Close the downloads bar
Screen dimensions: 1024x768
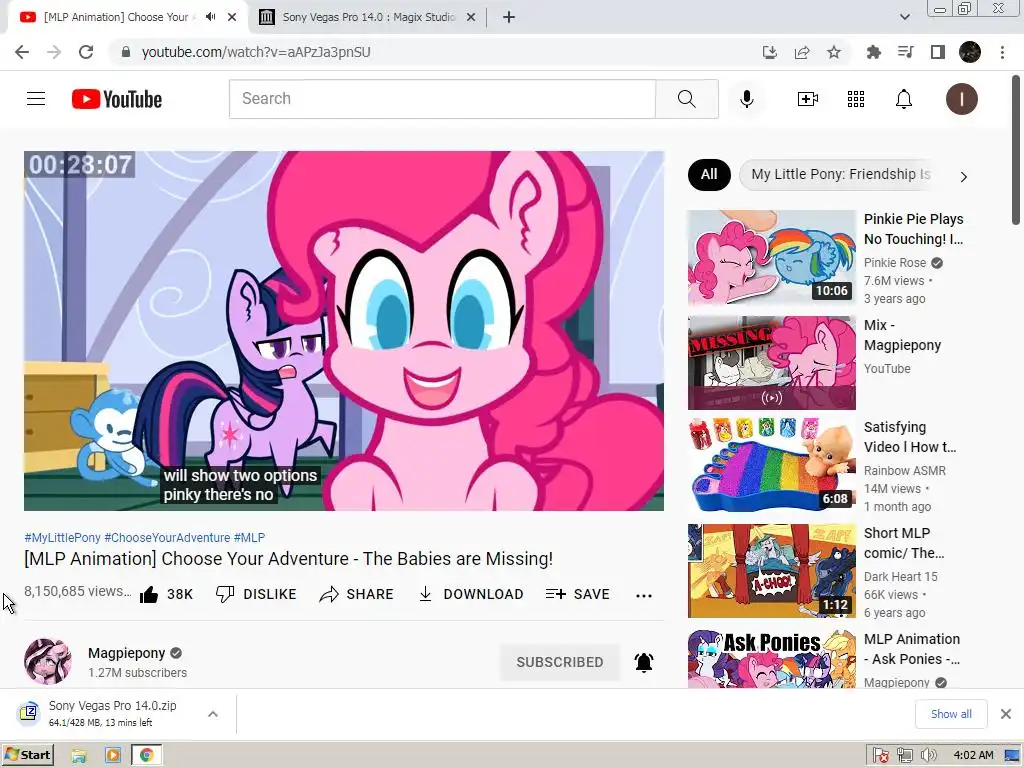1006,714
